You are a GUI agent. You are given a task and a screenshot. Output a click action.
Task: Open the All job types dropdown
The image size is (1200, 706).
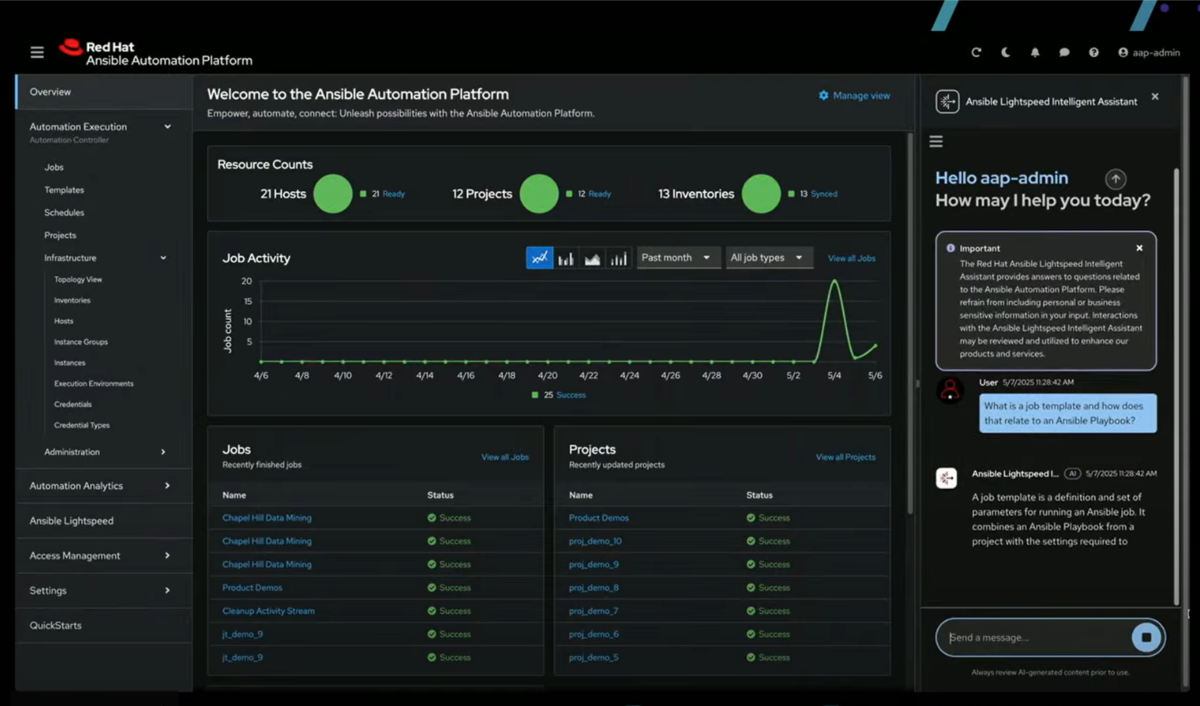tap(769, 258)
